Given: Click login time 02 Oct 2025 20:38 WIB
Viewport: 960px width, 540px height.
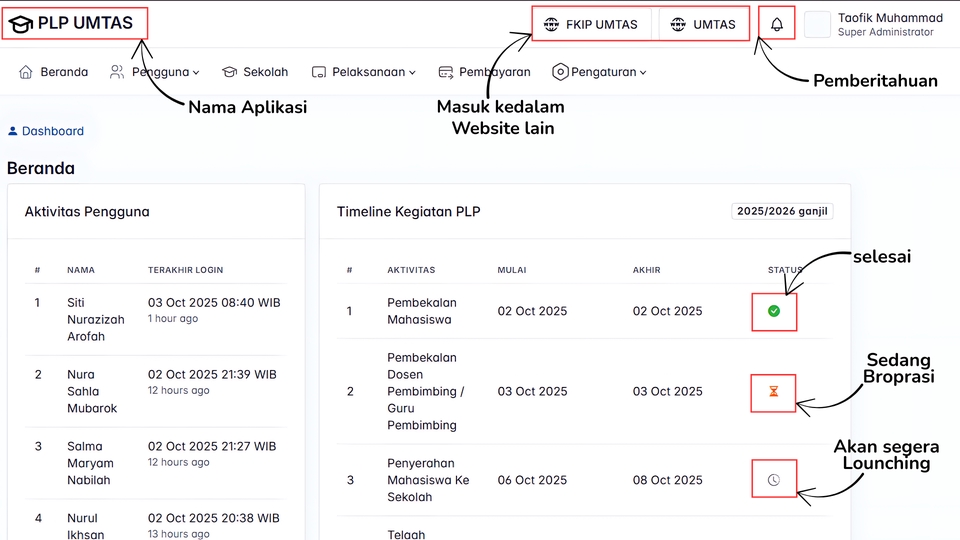Looking at the screenshot, I should pos(213,518).
